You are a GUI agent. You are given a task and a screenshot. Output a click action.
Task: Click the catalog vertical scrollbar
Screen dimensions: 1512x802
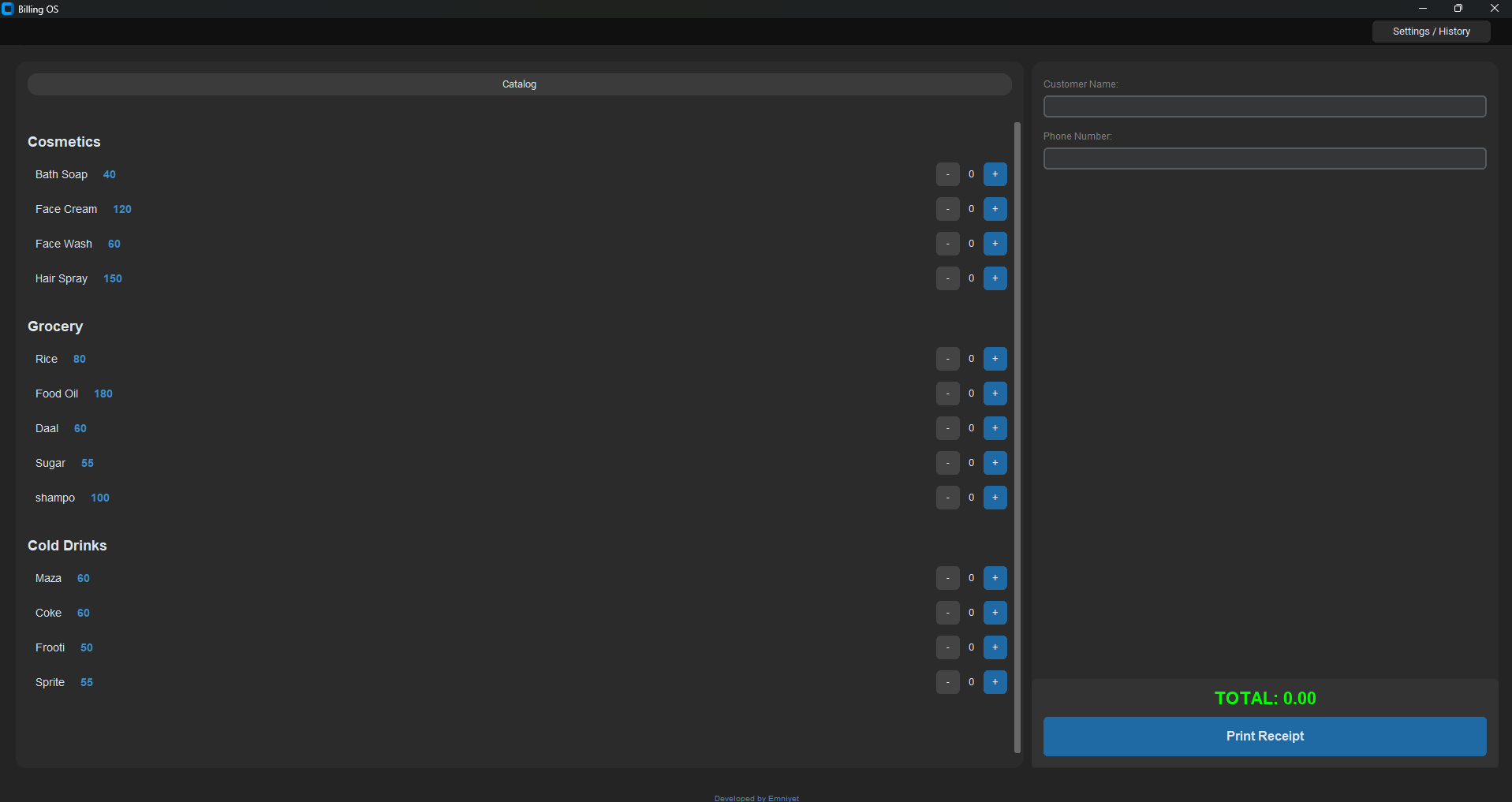click(x=1017, y=437)
